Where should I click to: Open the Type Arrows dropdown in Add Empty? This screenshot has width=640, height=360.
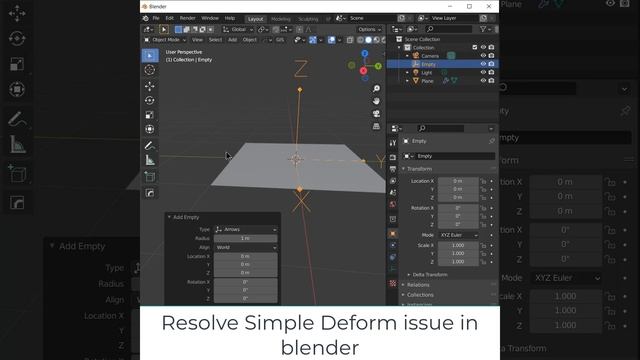(246, 229)
